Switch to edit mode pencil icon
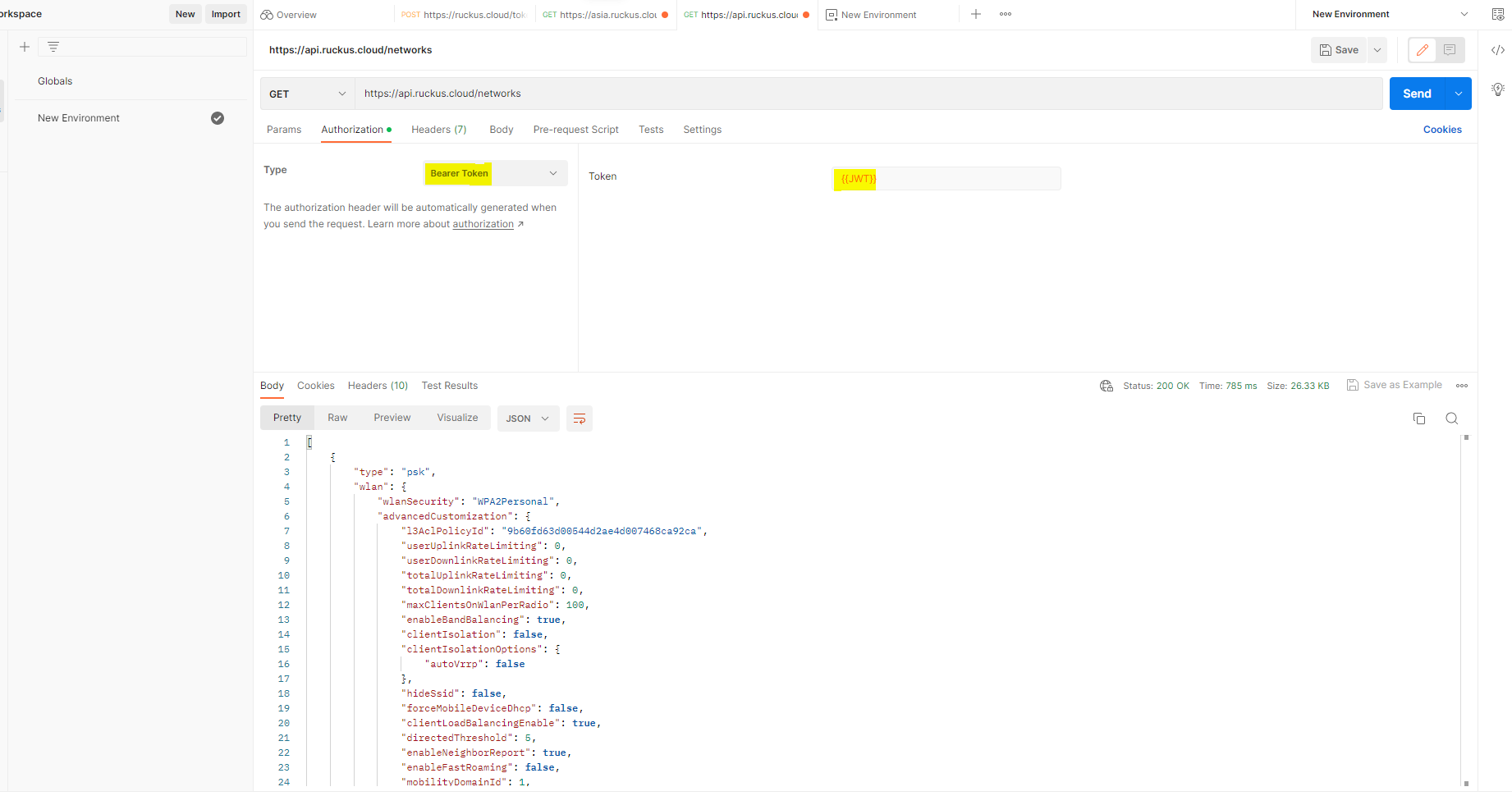Screen dimensions: 1512x796 point(1423,50)
